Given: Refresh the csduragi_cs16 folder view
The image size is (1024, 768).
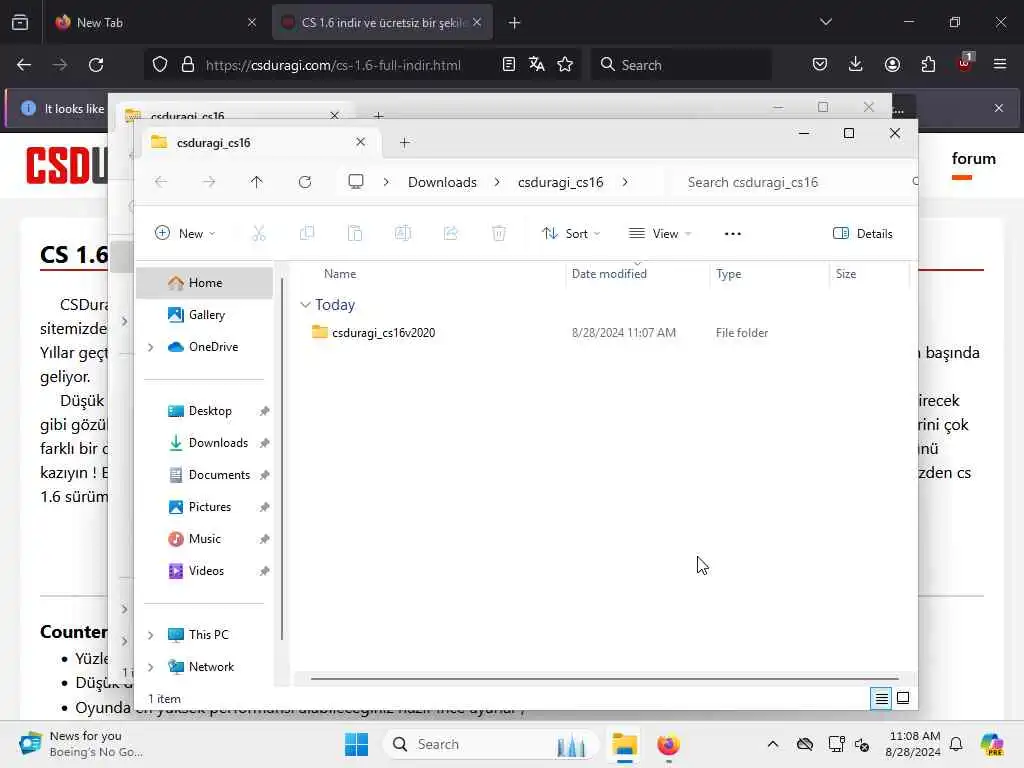Looking at the screenshot, I should 305,182.
